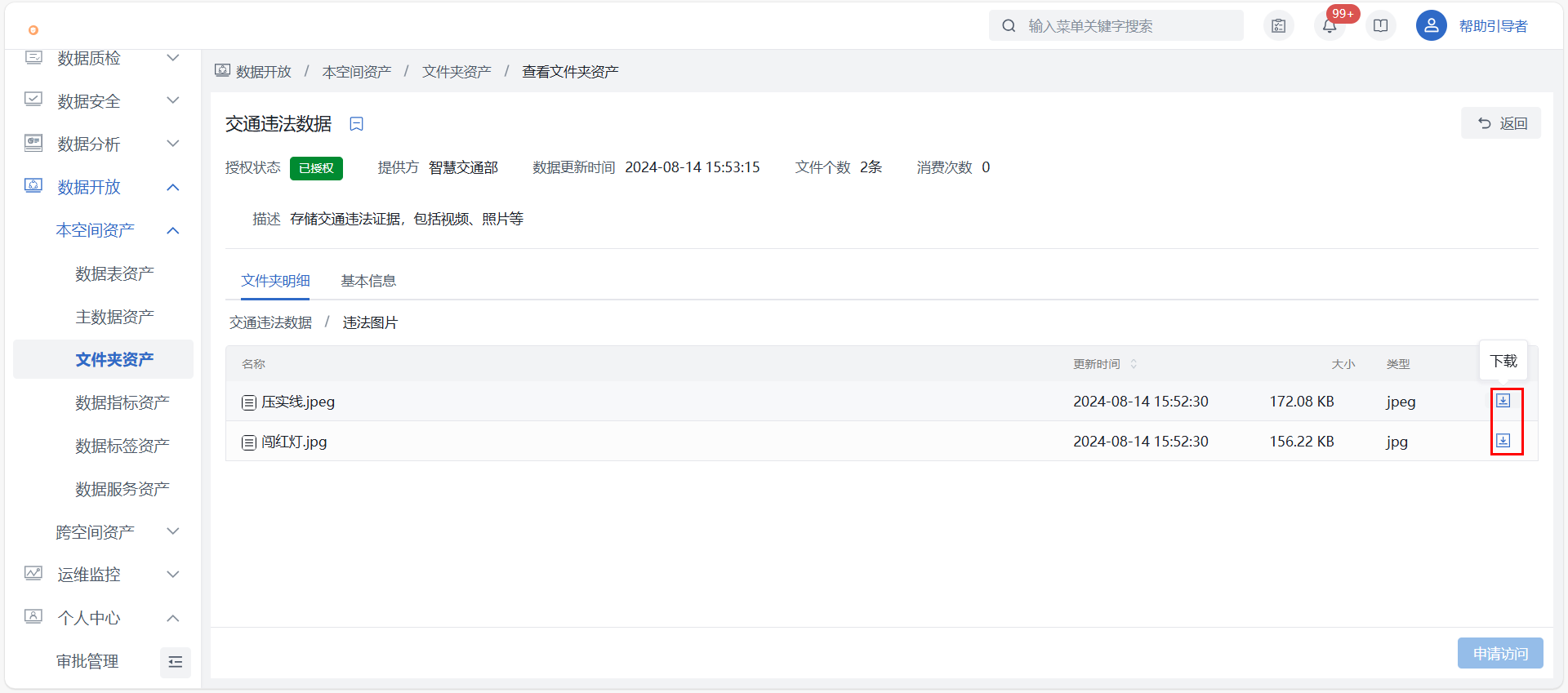Sort by 更新时间 column
1568x693 pixels.
pyautogui.click(x=1133, y=364)
